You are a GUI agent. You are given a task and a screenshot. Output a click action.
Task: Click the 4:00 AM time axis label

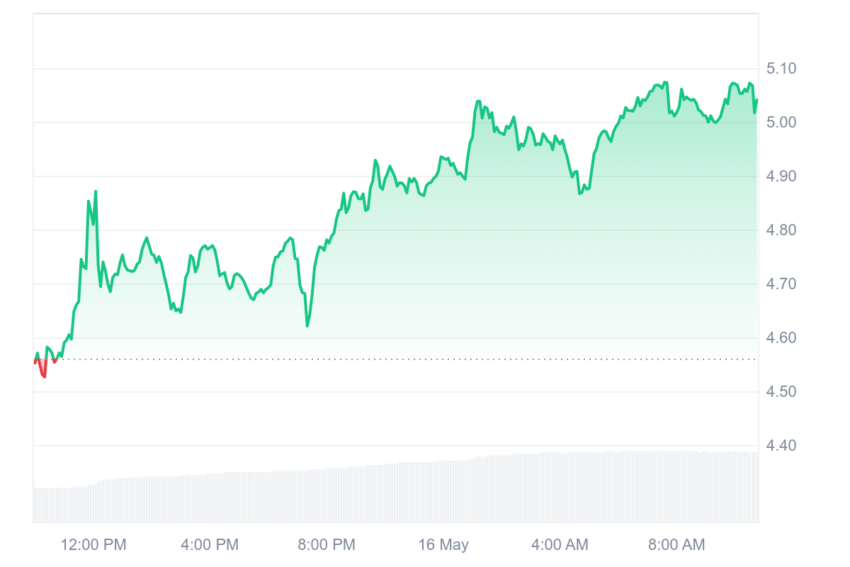[559, 544]
